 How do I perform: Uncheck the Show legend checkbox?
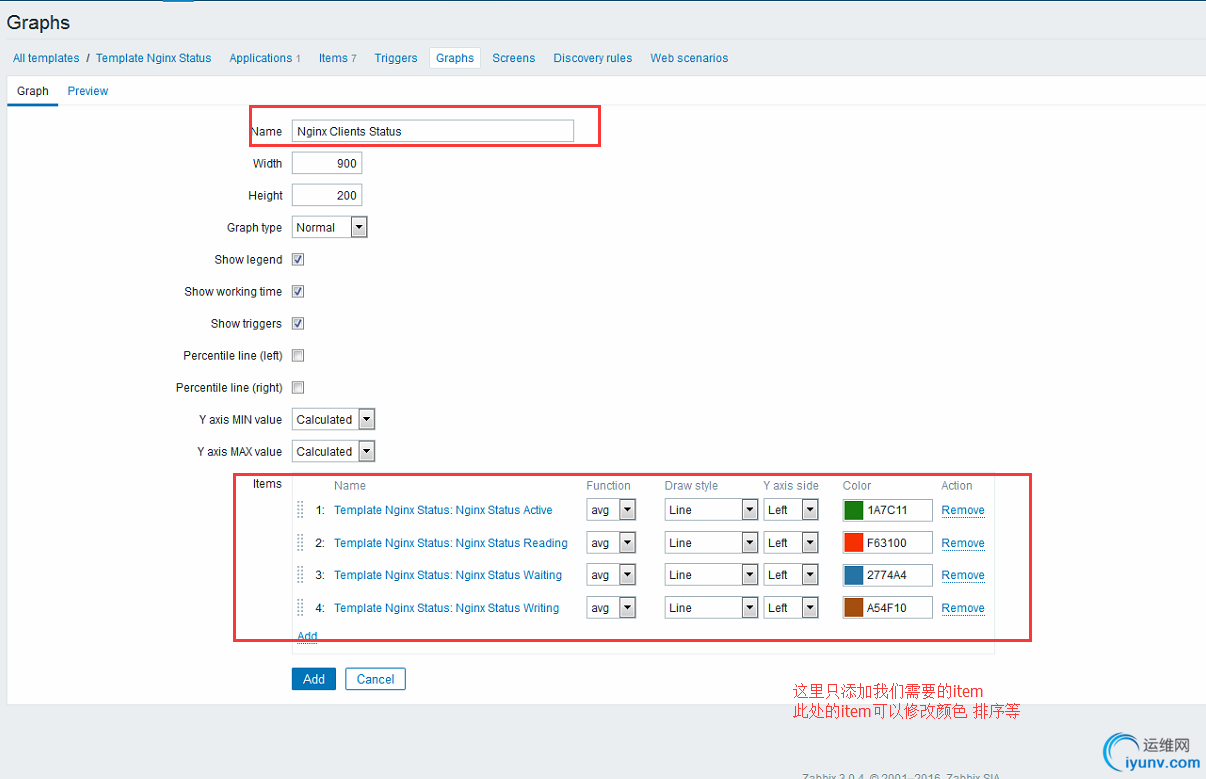pos(298,260)
